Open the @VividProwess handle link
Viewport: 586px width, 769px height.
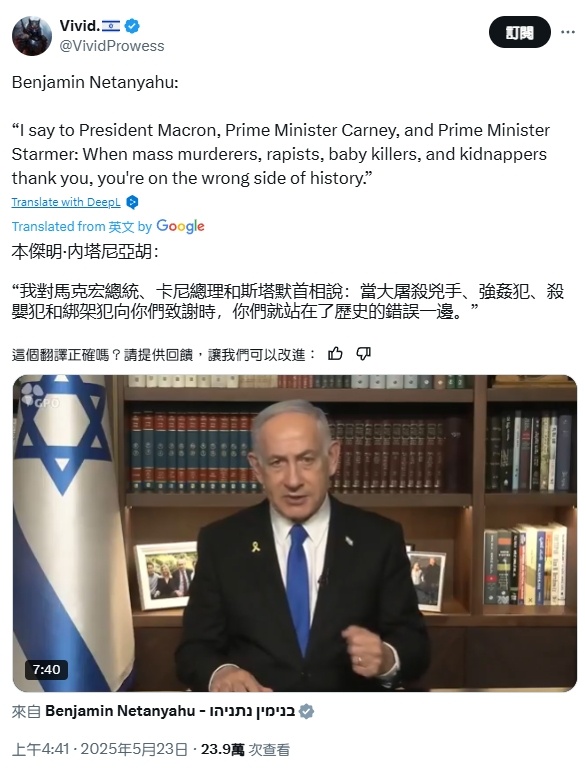pos(112,46)
